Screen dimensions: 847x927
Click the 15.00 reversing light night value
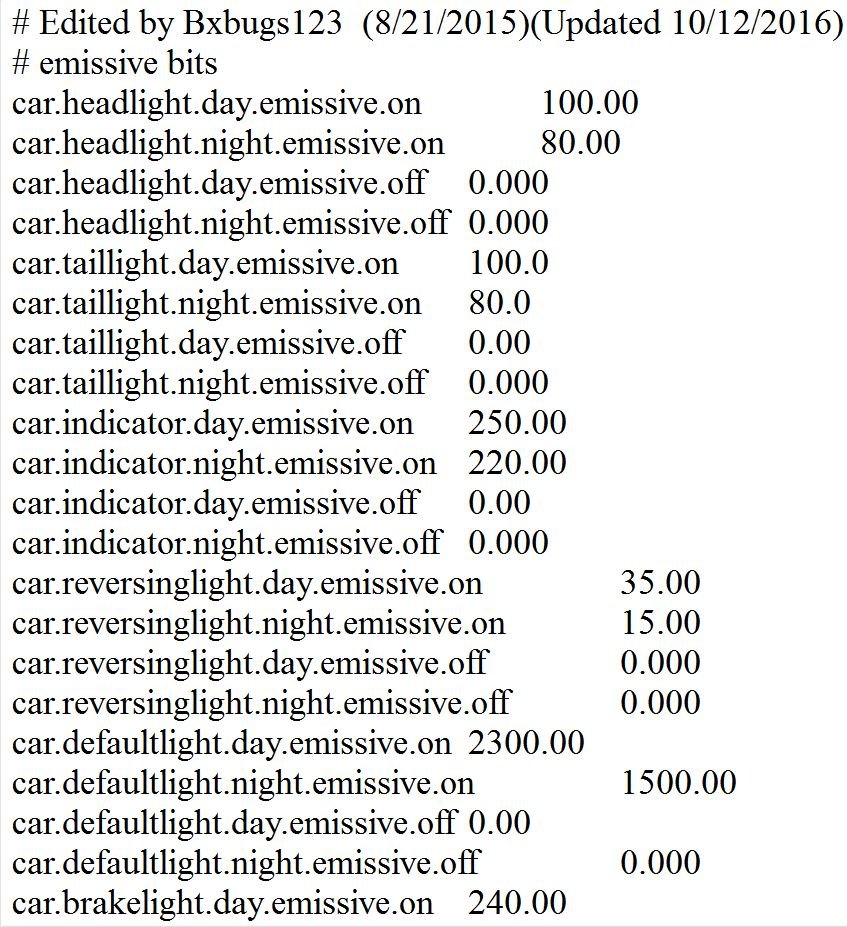point(660,624)
